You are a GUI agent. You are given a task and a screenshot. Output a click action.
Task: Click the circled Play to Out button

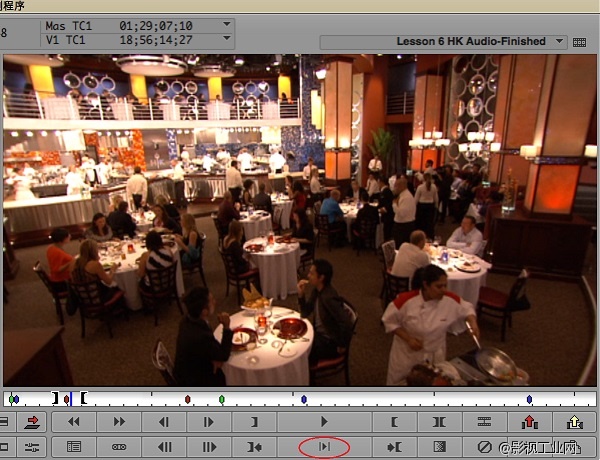click(x=324, y=447)
